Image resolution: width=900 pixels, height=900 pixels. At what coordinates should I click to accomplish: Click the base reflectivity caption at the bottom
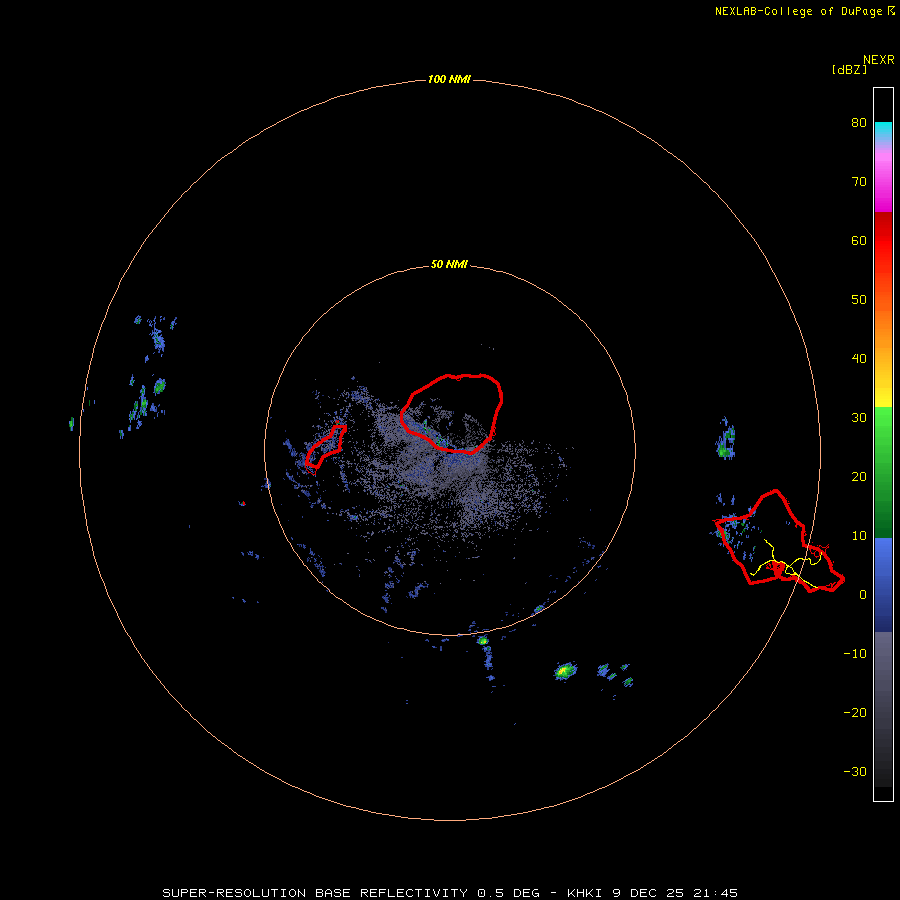[x=449, y=893]
